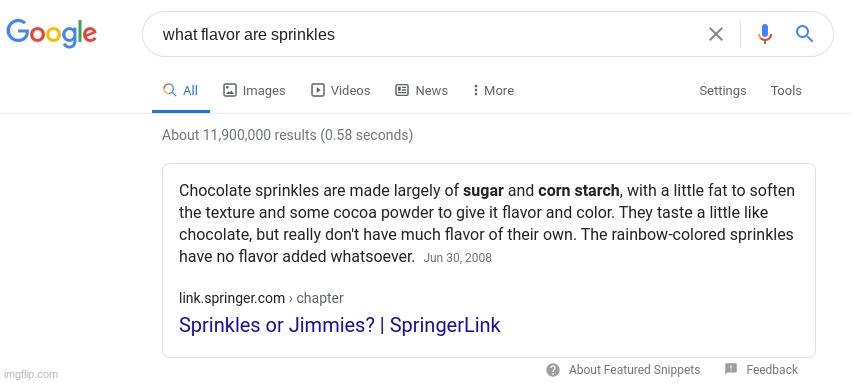This screenshot has width=852, height=383.
Task: Click the question mark help icon
Action: [553, 371]
